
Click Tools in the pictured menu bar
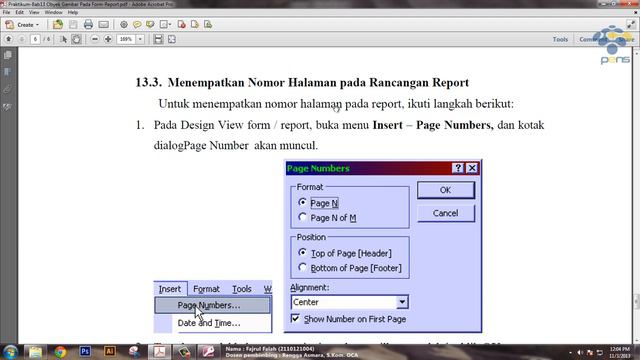[x=242, y=289]
